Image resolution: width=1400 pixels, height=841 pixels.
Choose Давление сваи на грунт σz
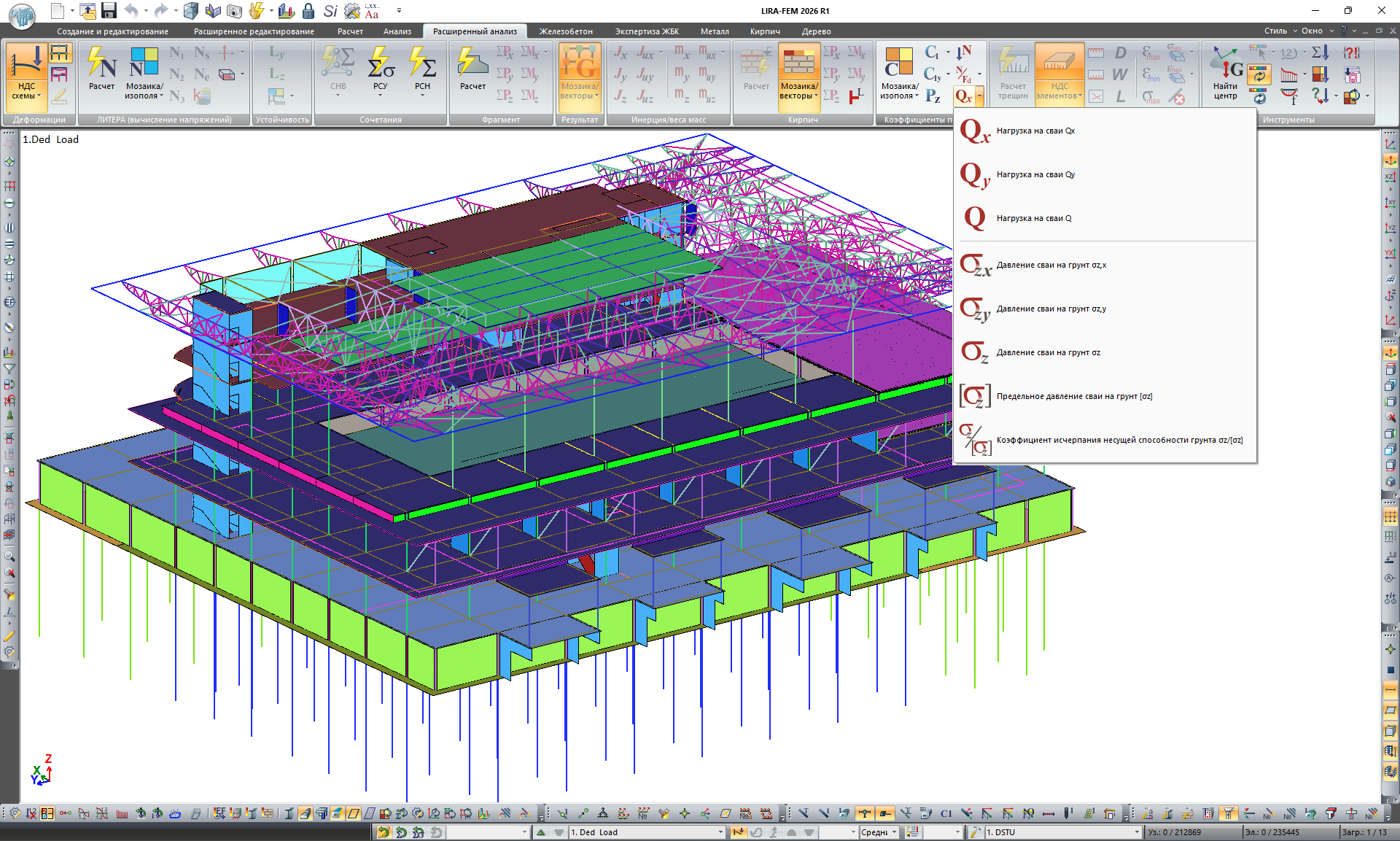[x=1048, y=353]
